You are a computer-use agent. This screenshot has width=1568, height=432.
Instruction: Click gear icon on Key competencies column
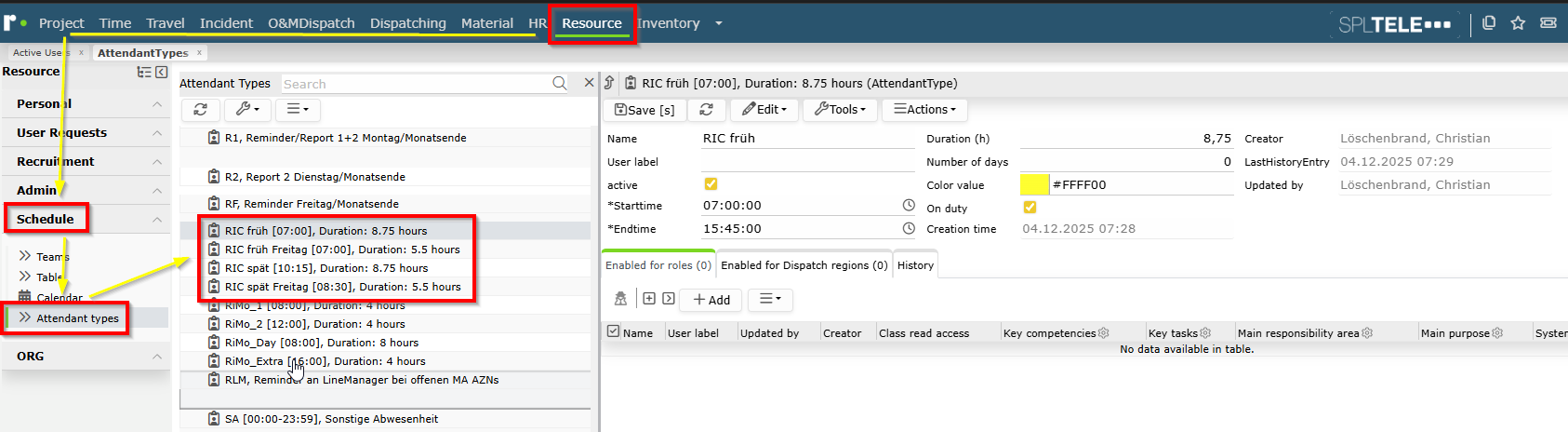(x=1104, y=332)
